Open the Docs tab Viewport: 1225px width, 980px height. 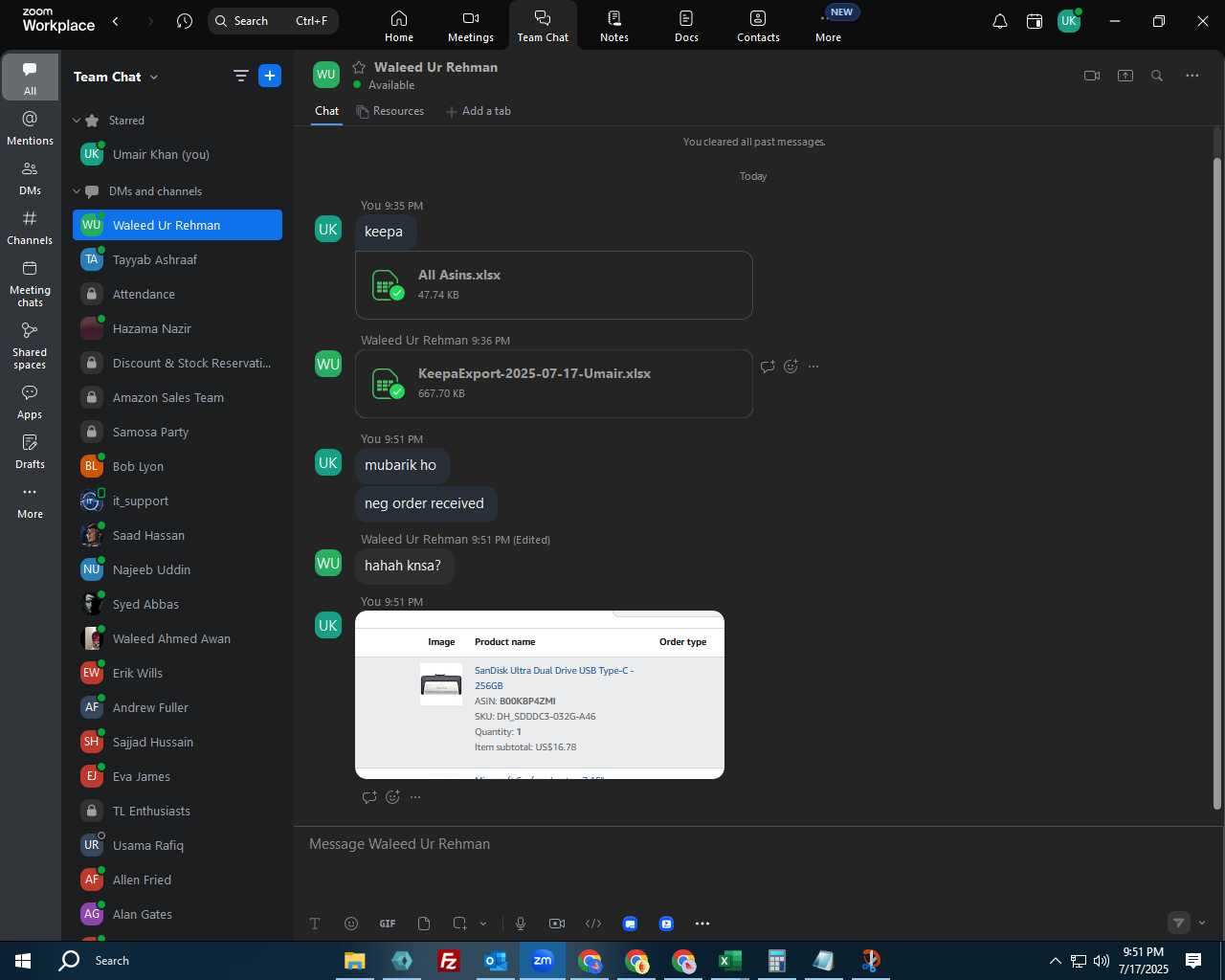(686, 26)
